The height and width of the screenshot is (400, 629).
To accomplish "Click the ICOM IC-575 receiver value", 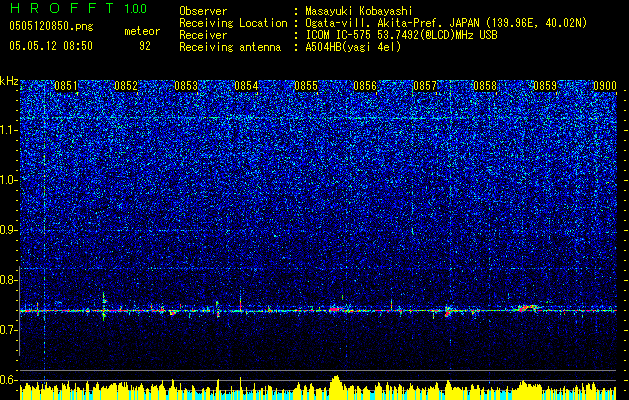I will point(401,35).
